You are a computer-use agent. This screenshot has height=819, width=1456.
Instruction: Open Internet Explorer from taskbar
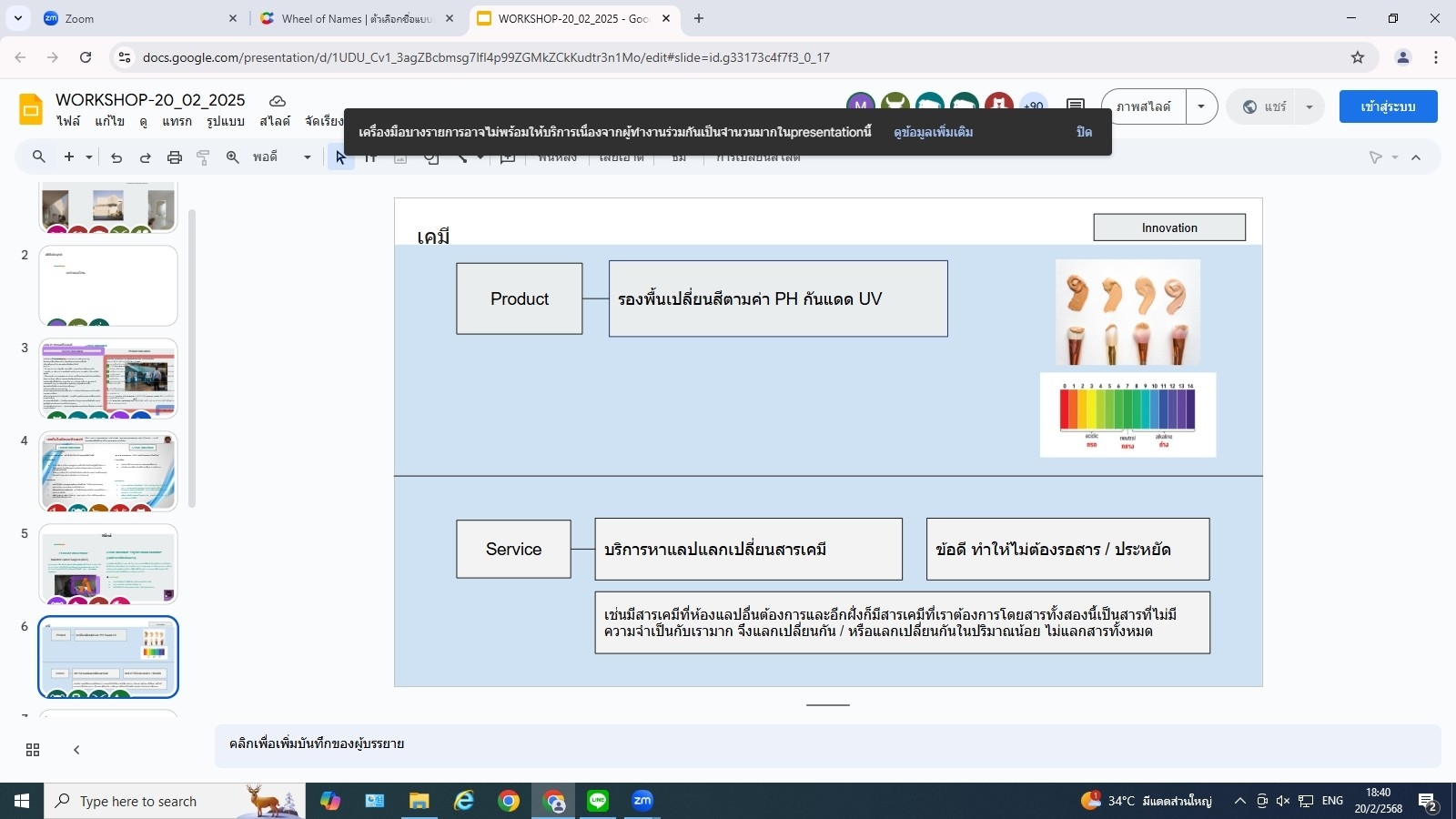point(464,801)
